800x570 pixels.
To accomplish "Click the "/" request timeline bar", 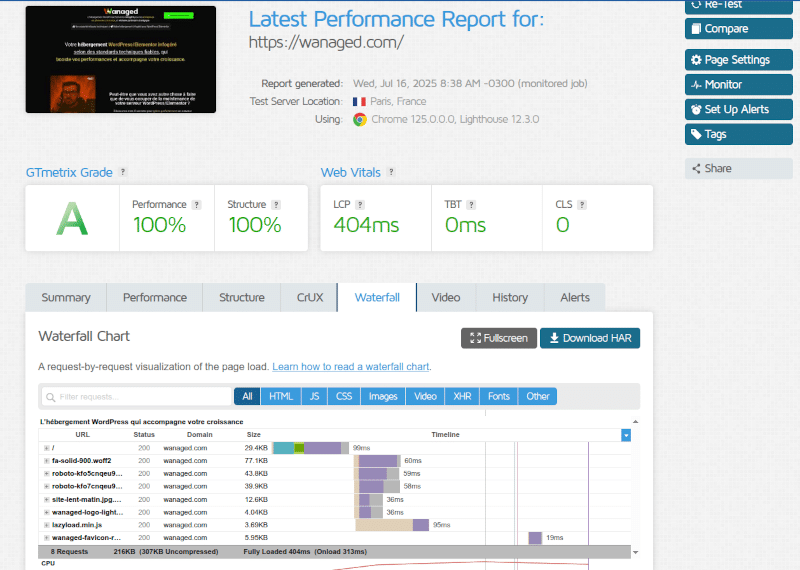I will [311, 448].
